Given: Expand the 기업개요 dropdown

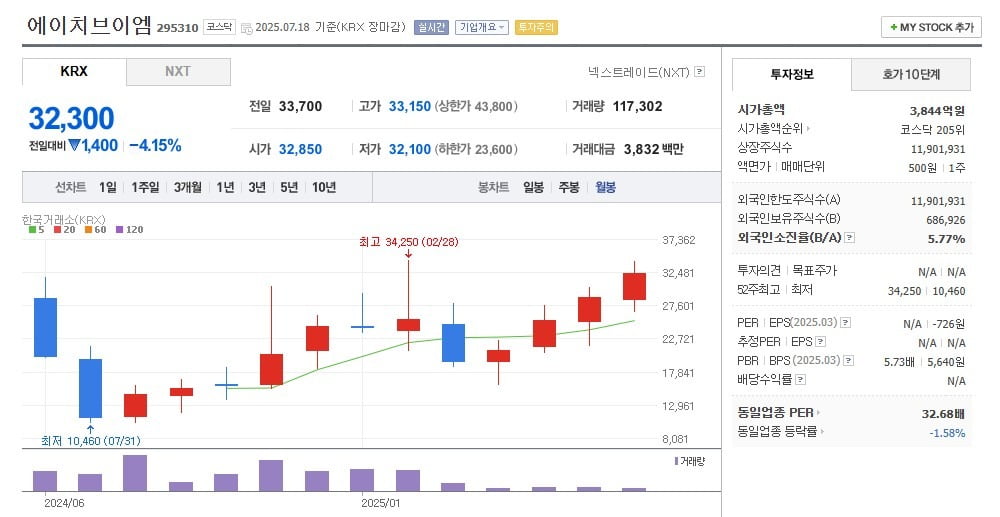Looking at the screenshot, I should [x=482, y=27].
